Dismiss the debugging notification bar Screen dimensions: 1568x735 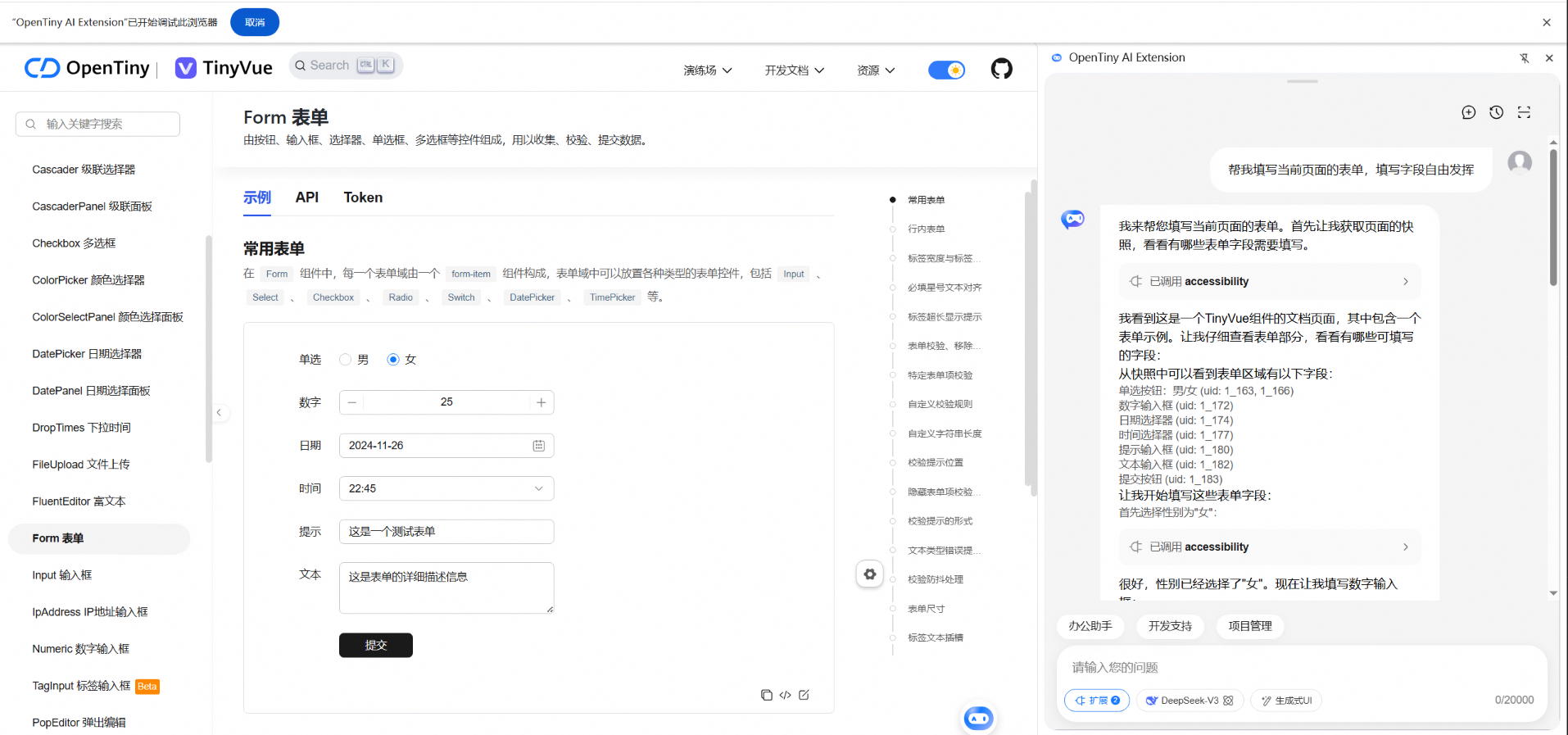point(1547,22)
